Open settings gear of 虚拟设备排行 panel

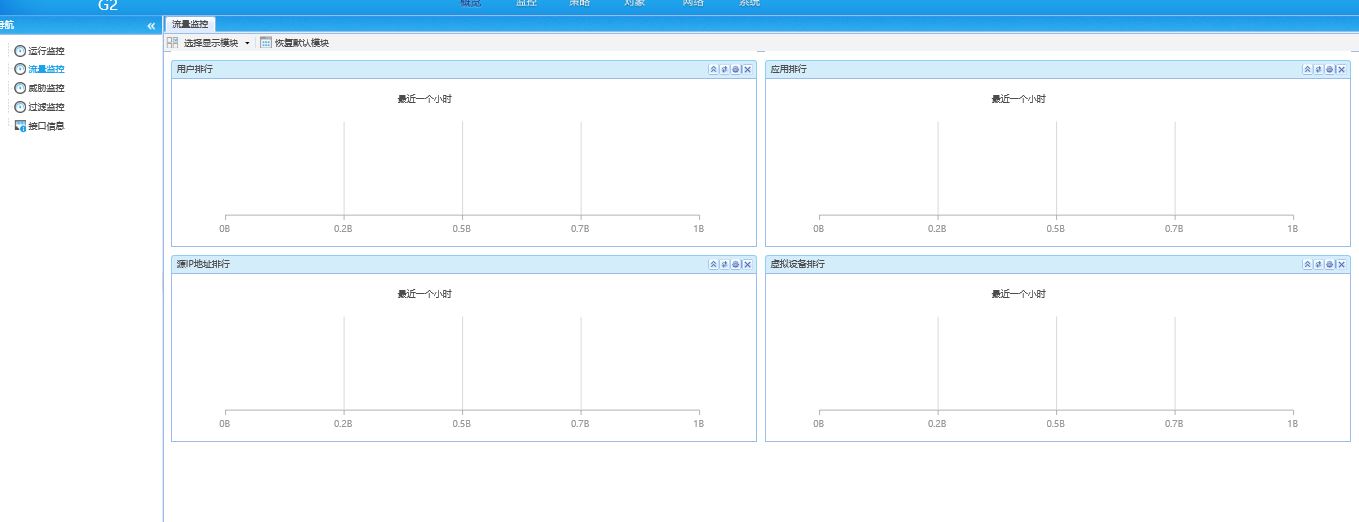click(1330, 264)
